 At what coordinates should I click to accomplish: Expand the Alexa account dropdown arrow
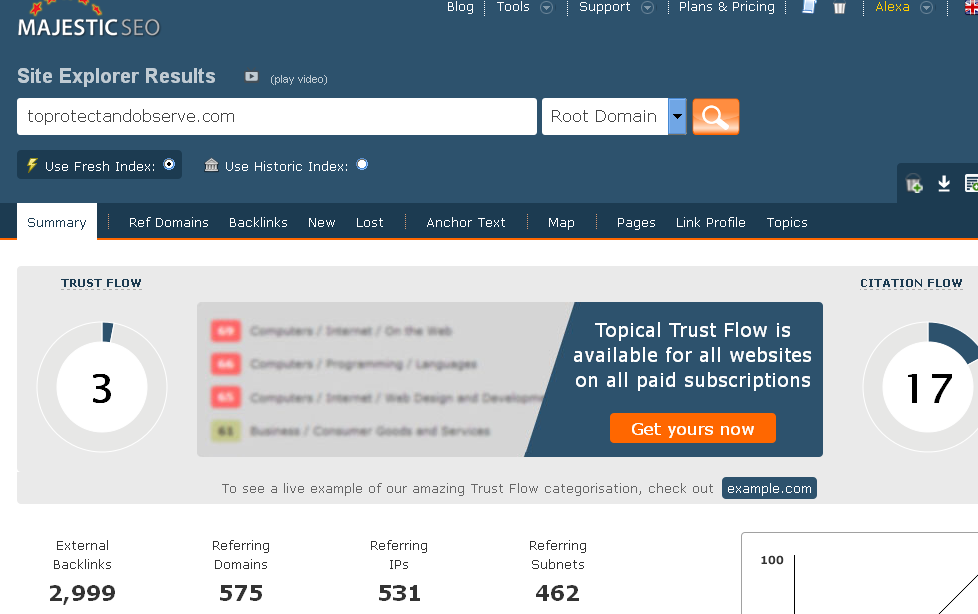click(x=927, y=7)
